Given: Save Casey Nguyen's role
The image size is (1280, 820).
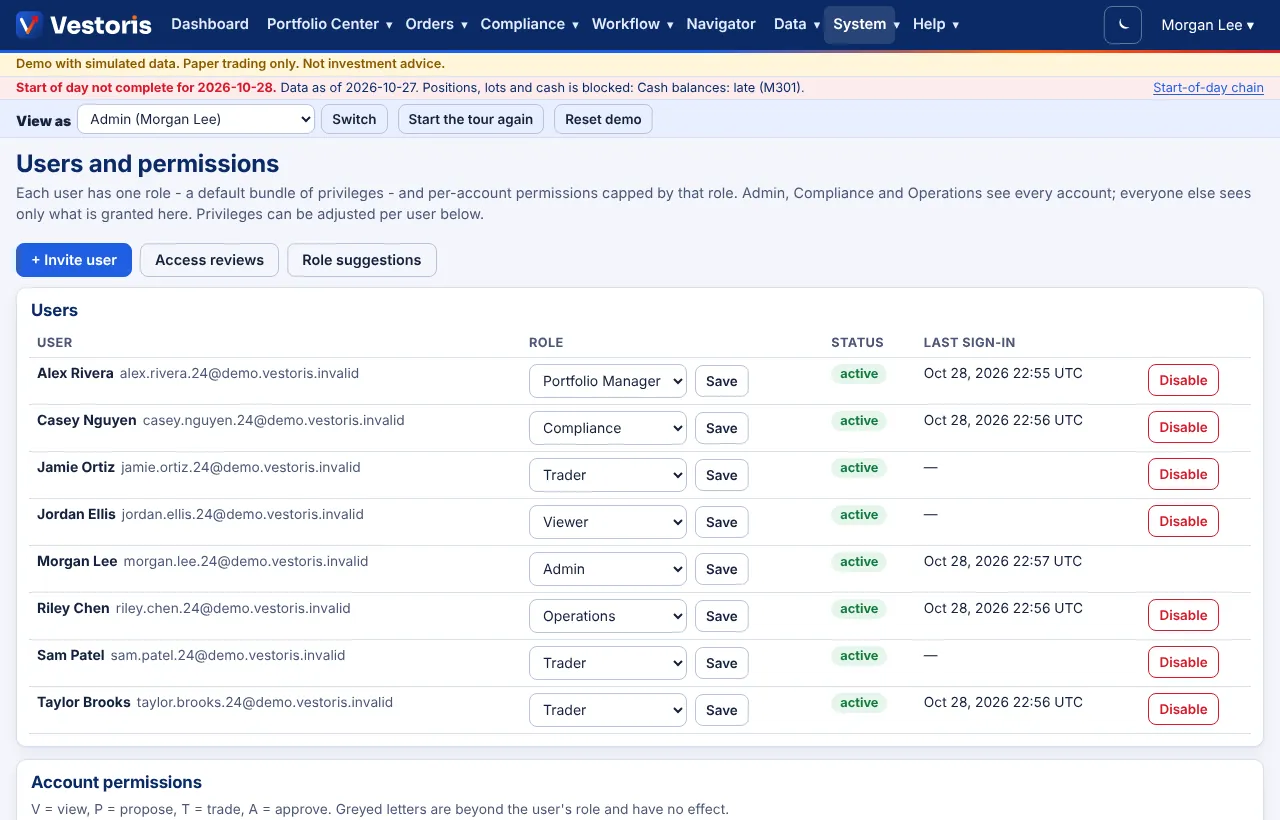Looking at the screenshot, I should [x=722, y=428].
